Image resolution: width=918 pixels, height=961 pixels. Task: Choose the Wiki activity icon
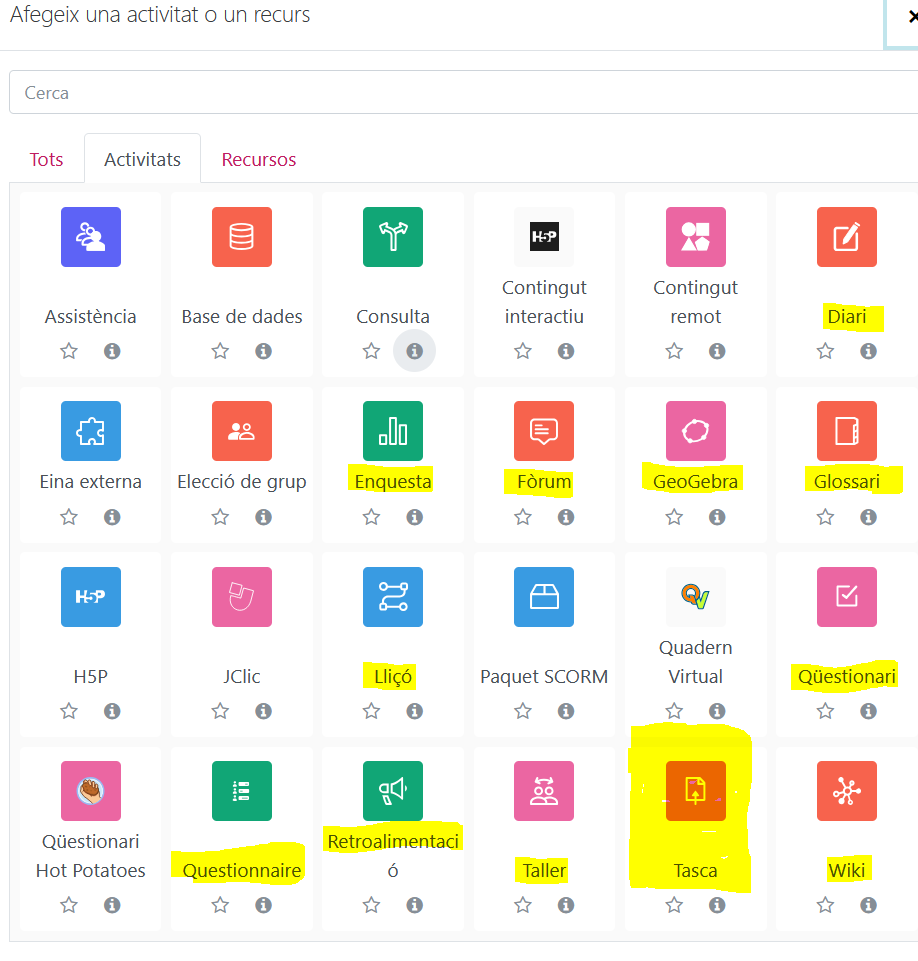(846, 791)
